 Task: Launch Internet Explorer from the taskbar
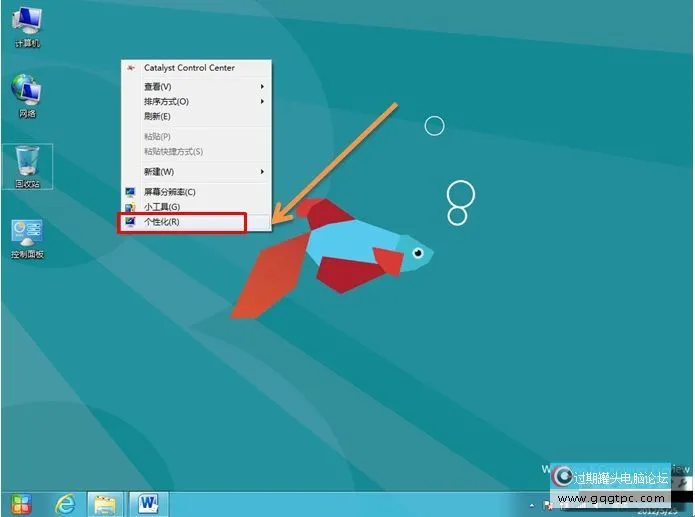tap(65, 502)
